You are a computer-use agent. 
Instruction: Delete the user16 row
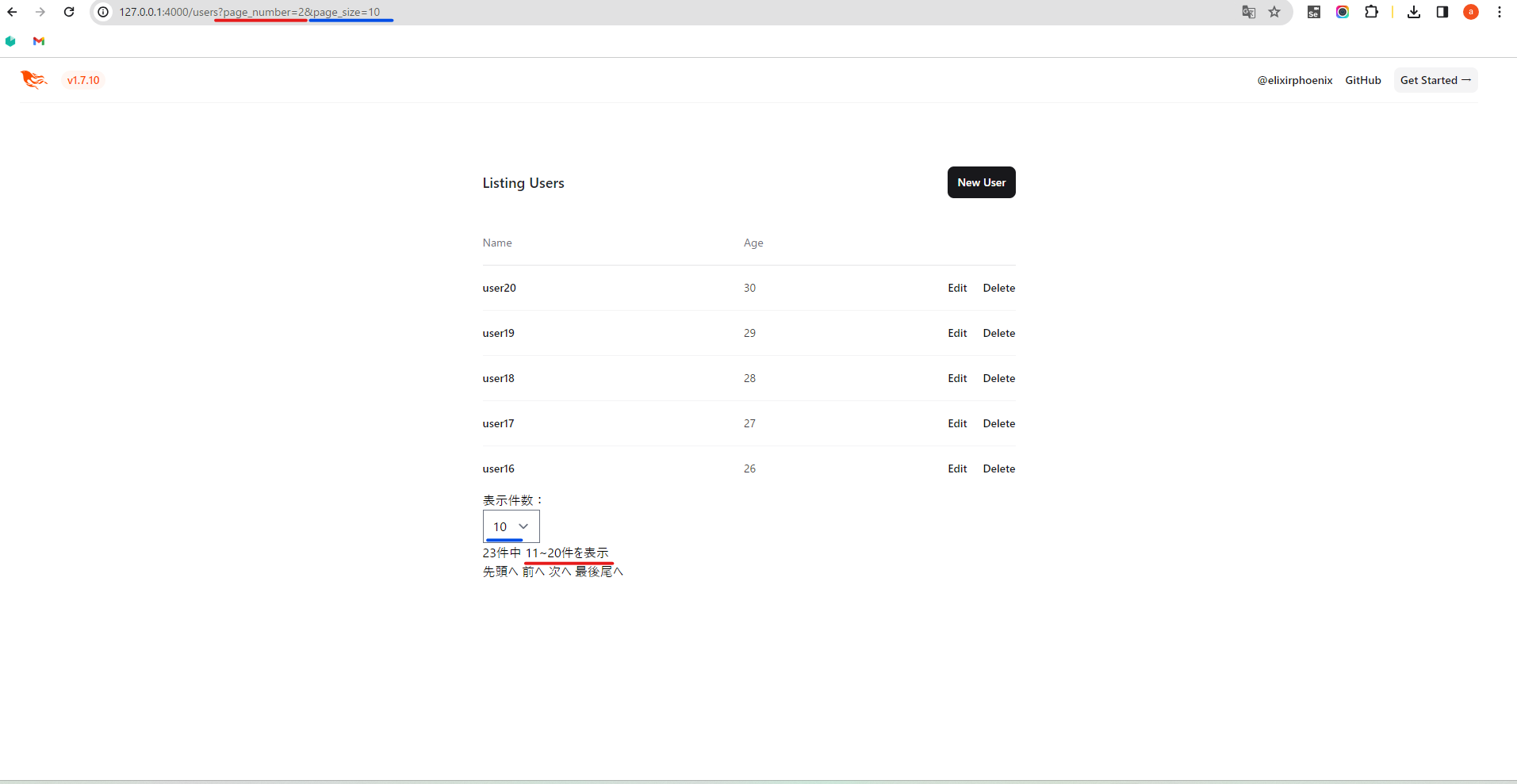(999, 468)
